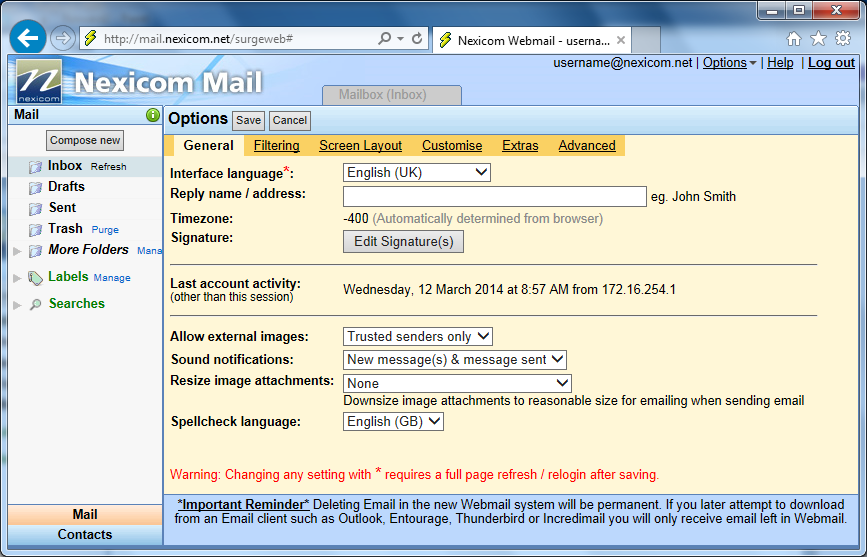Click the site lightning icon in address bar
This screenshot has height=557, width=867.
pyautogui.click(x=90, y=38)
